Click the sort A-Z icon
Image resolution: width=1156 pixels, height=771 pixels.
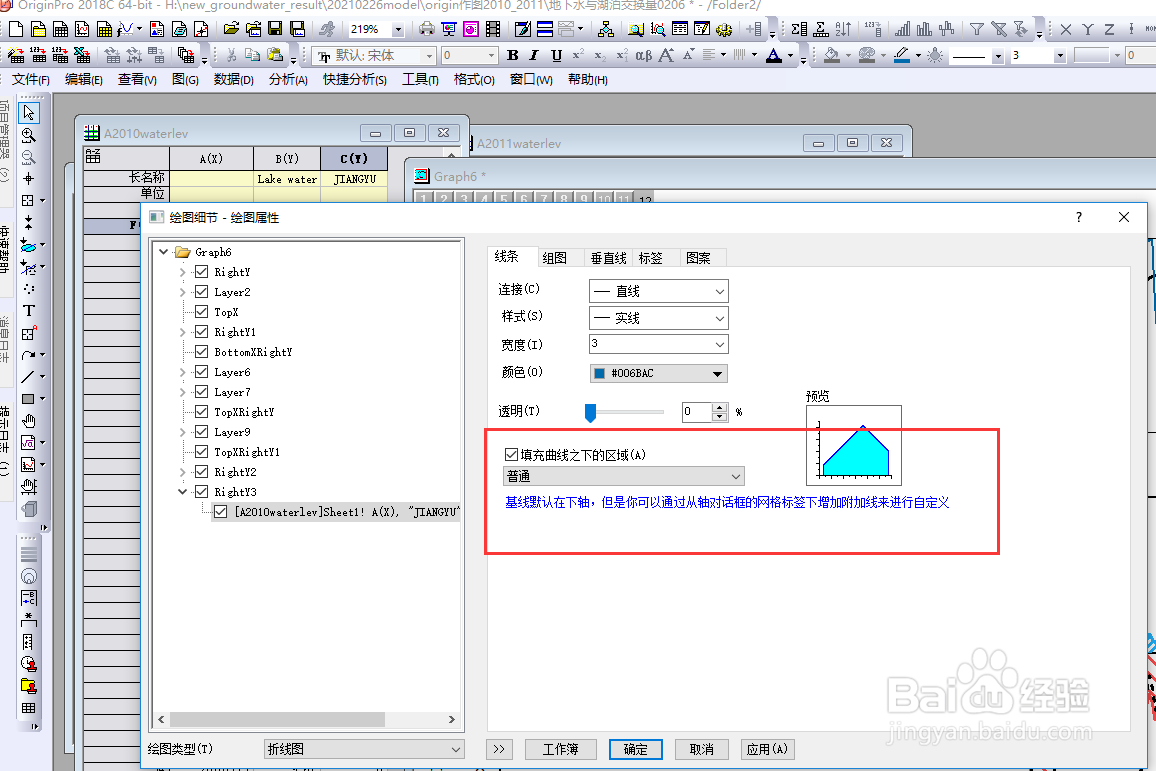[x=843, y=29]
